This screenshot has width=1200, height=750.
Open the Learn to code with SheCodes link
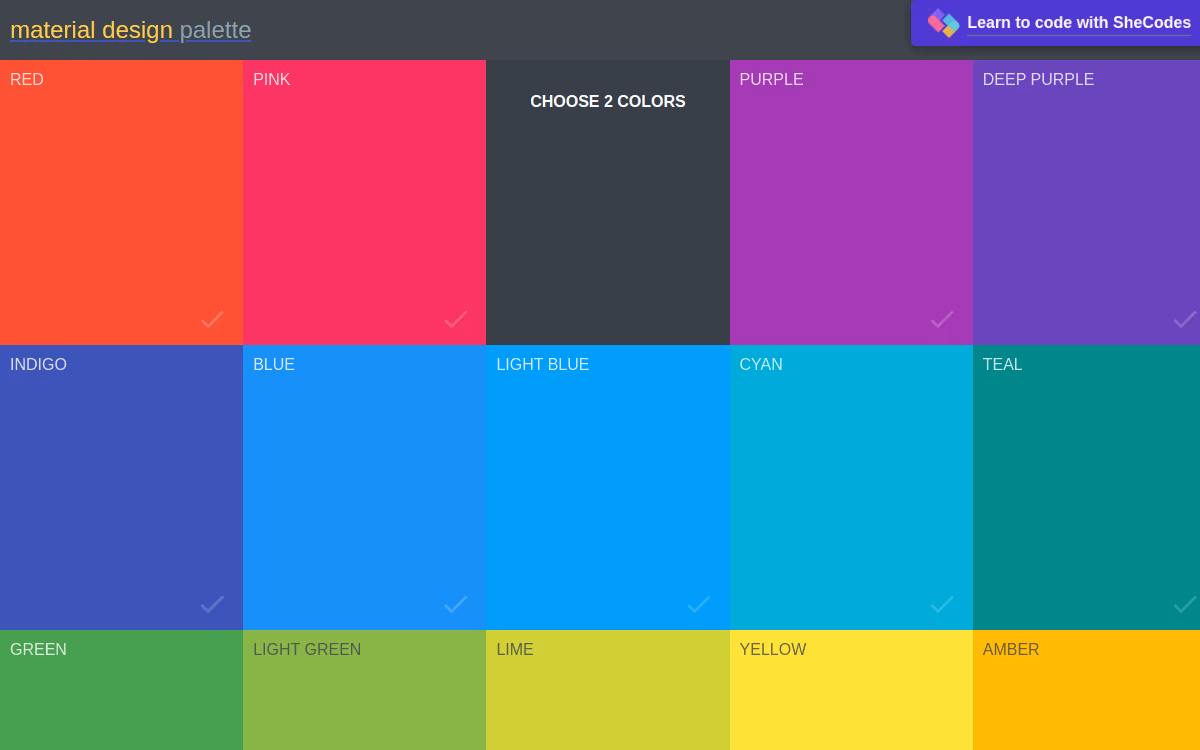coord(1079,22)
